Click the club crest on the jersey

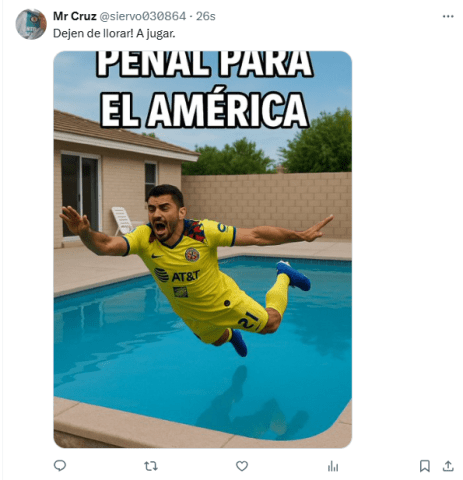(x=192, y=254)
